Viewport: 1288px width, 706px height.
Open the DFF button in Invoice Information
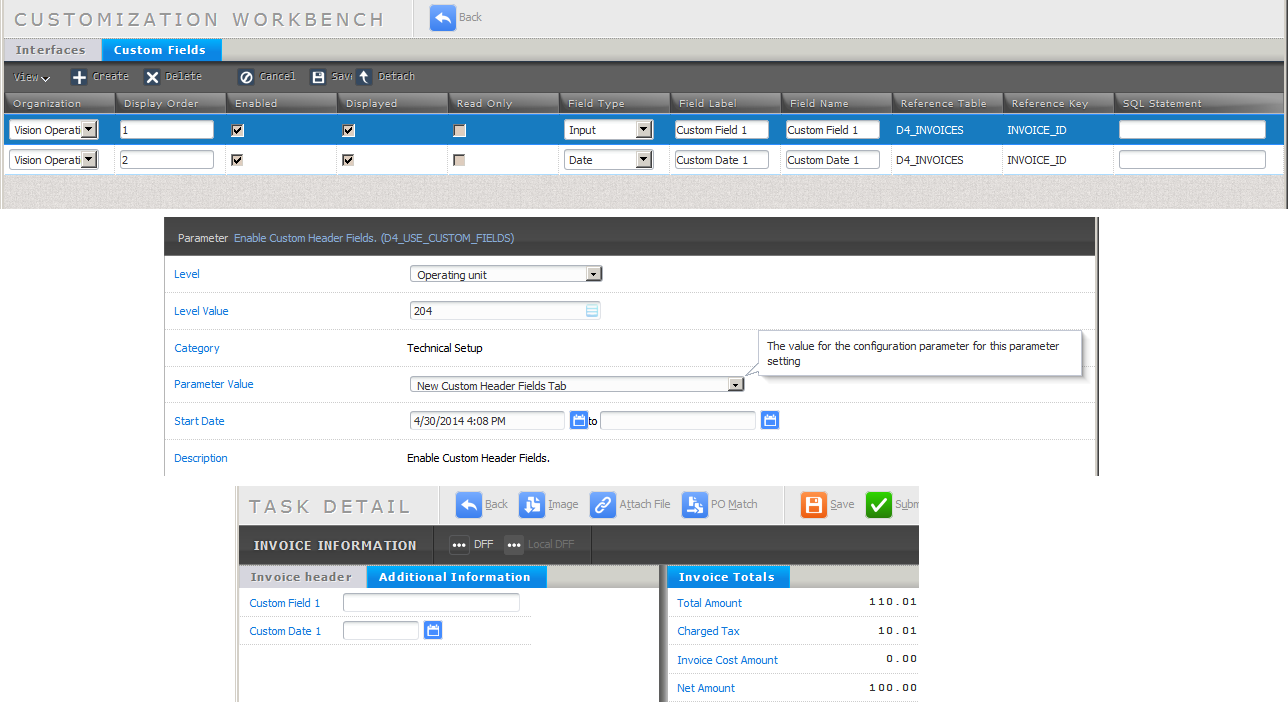click(x=472, y=545)
